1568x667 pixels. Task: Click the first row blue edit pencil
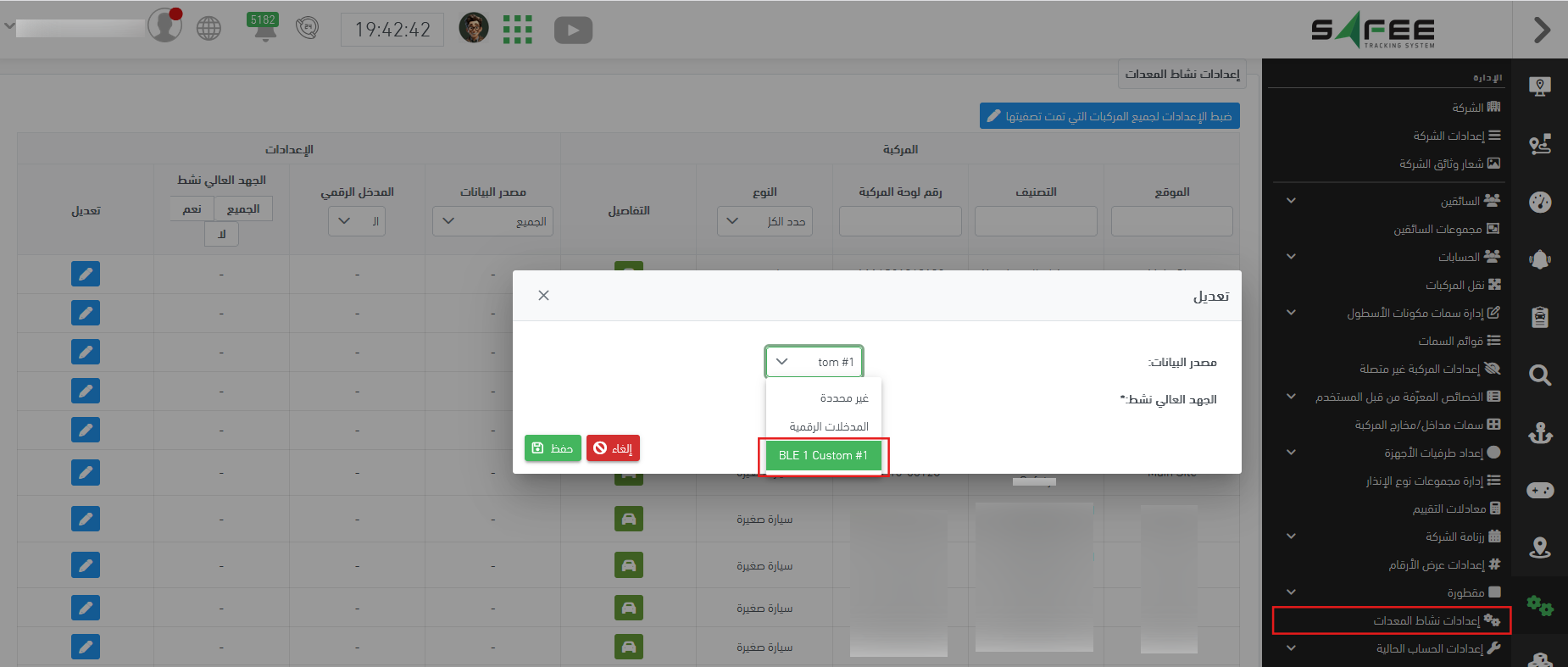86,274
